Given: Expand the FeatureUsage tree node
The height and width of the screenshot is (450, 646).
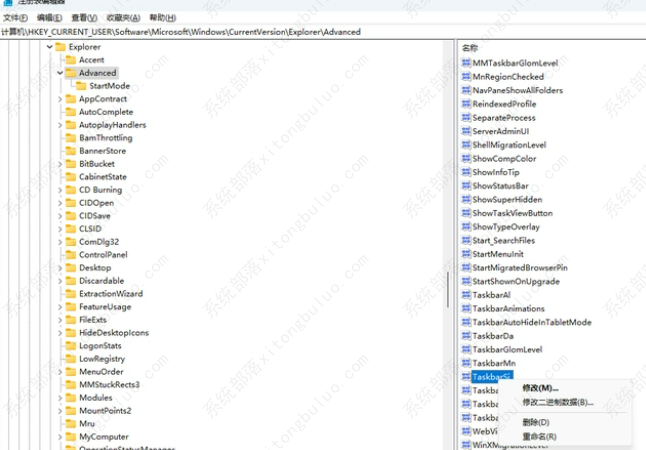Looking at the screenshot, I should (x=60, y=307).
